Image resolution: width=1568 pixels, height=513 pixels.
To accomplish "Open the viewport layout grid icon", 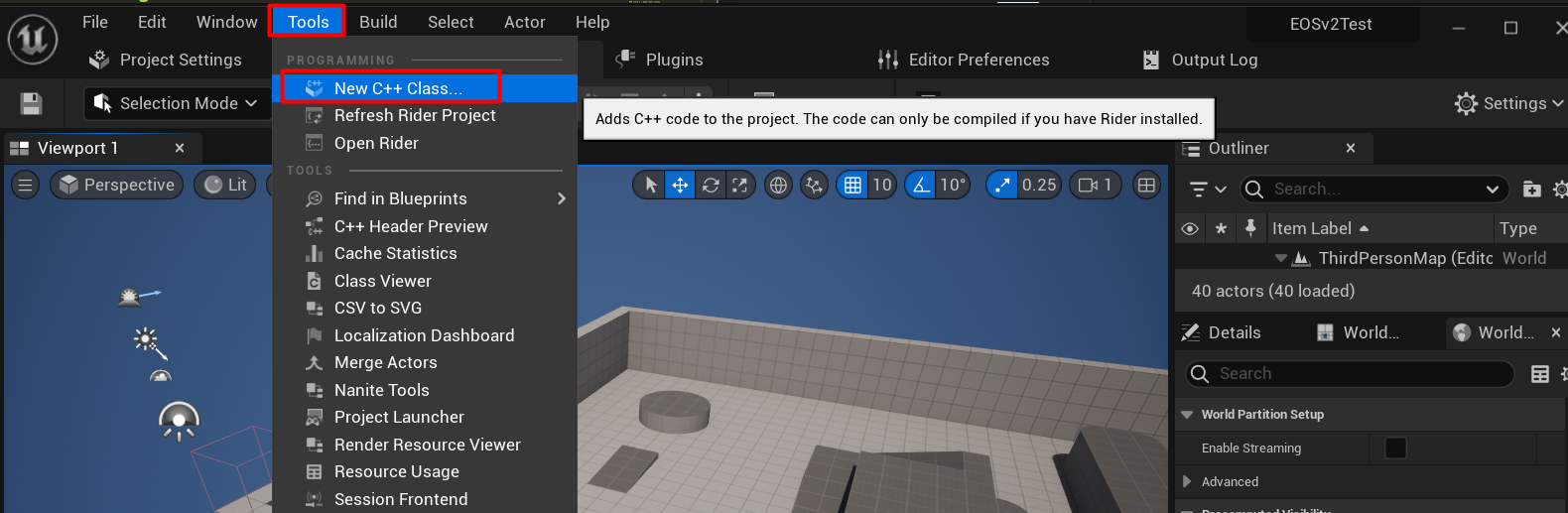I will 1146,185.
